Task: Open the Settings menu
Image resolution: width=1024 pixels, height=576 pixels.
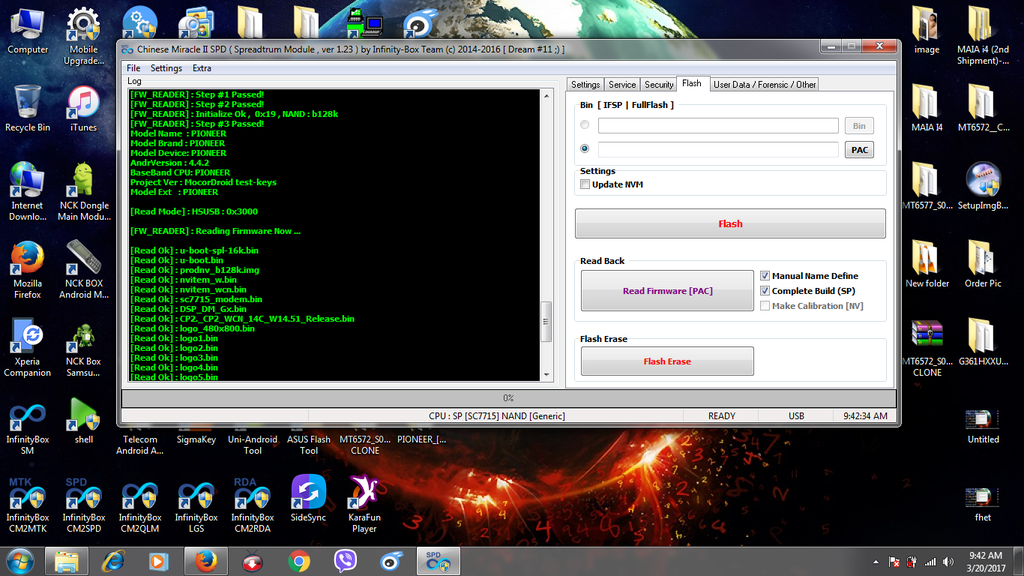Action: (x=166, y=68)
